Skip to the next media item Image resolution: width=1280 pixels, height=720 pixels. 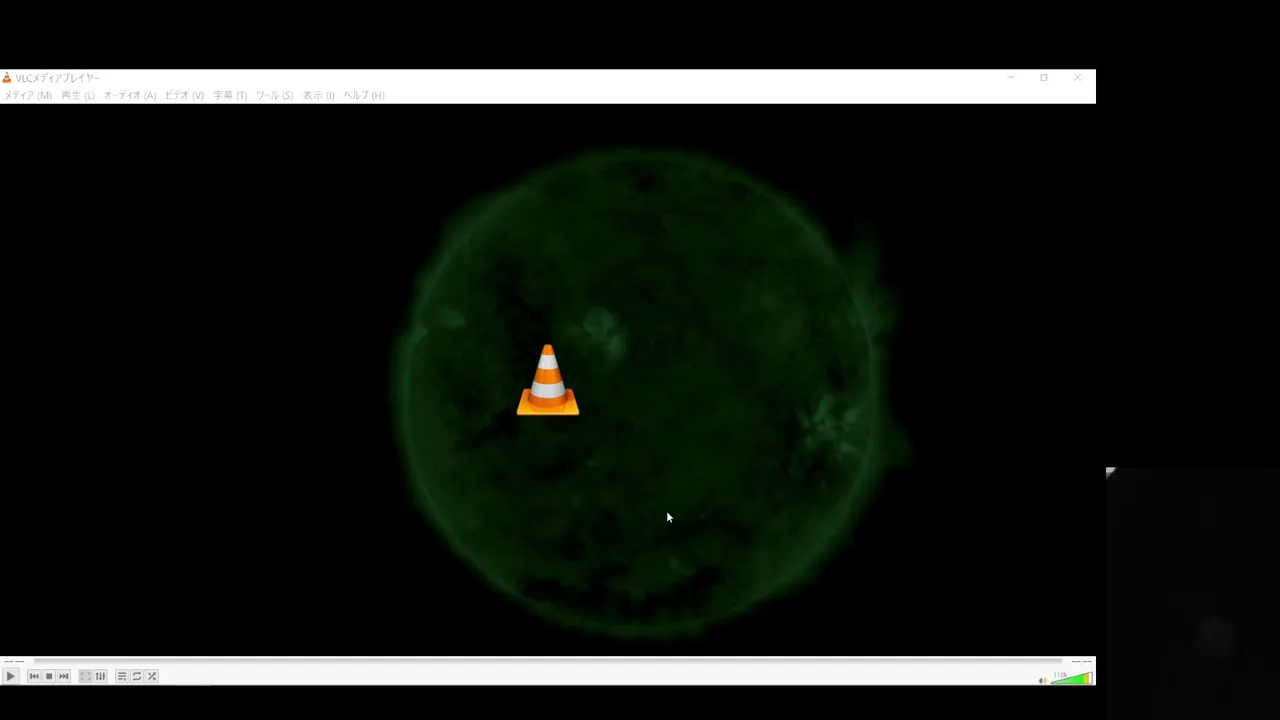tap(64, 677)
